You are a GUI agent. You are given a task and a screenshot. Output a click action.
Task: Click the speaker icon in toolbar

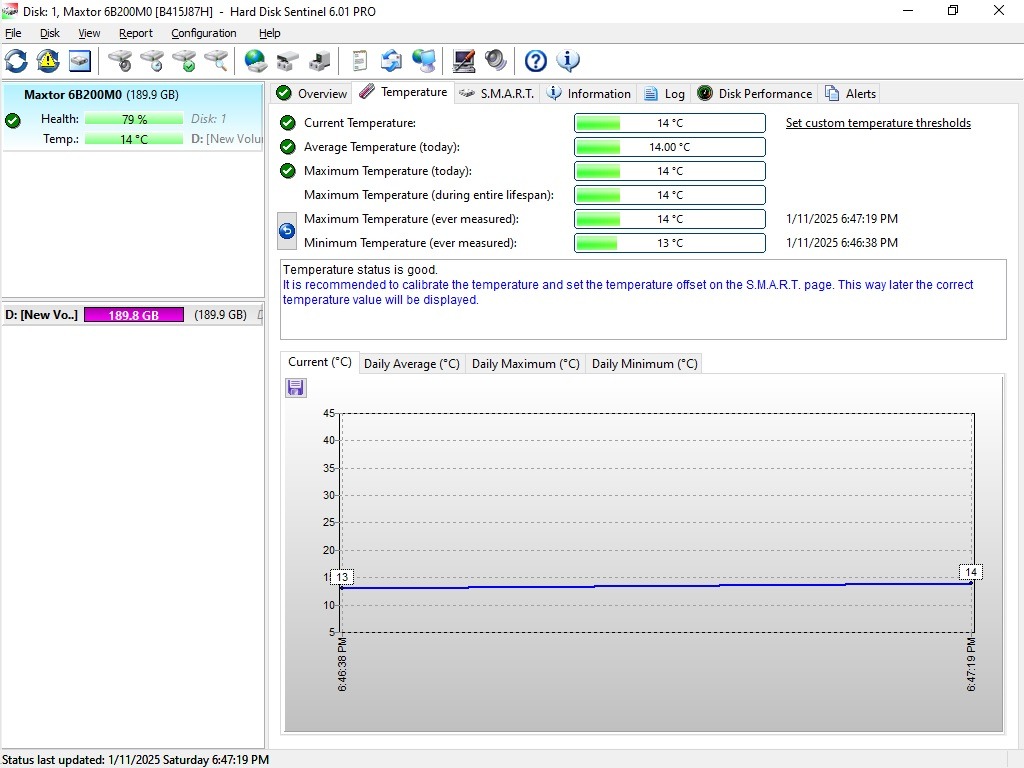click(496, 61)
